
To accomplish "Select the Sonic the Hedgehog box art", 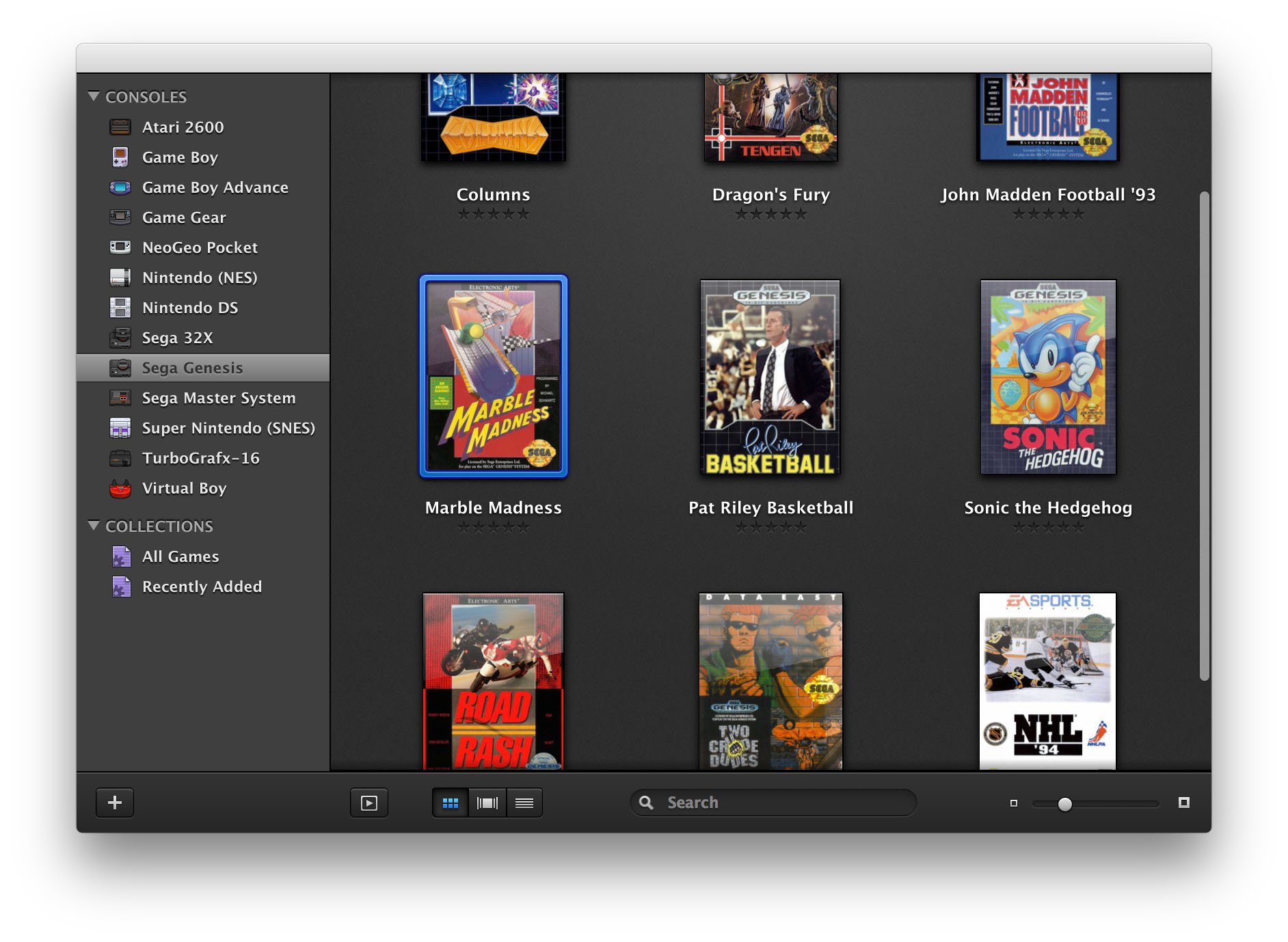I will tap(1048, 377).
